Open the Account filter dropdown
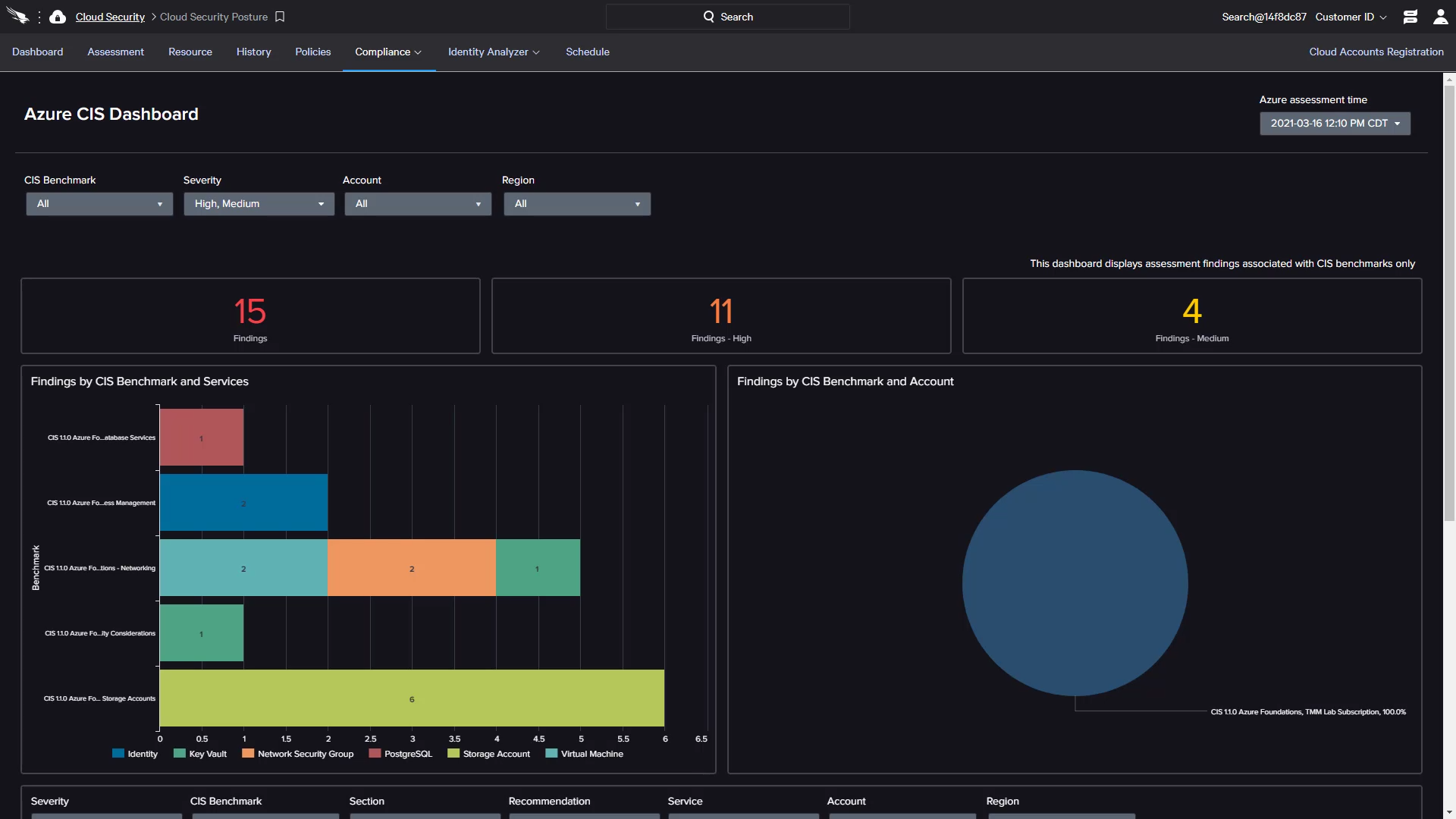 [x=418, y=203]
